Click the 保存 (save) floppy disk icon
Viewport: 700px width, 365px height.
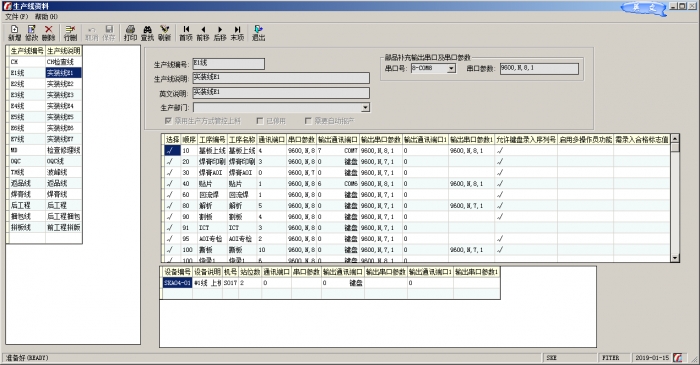(x=109, y=33)
